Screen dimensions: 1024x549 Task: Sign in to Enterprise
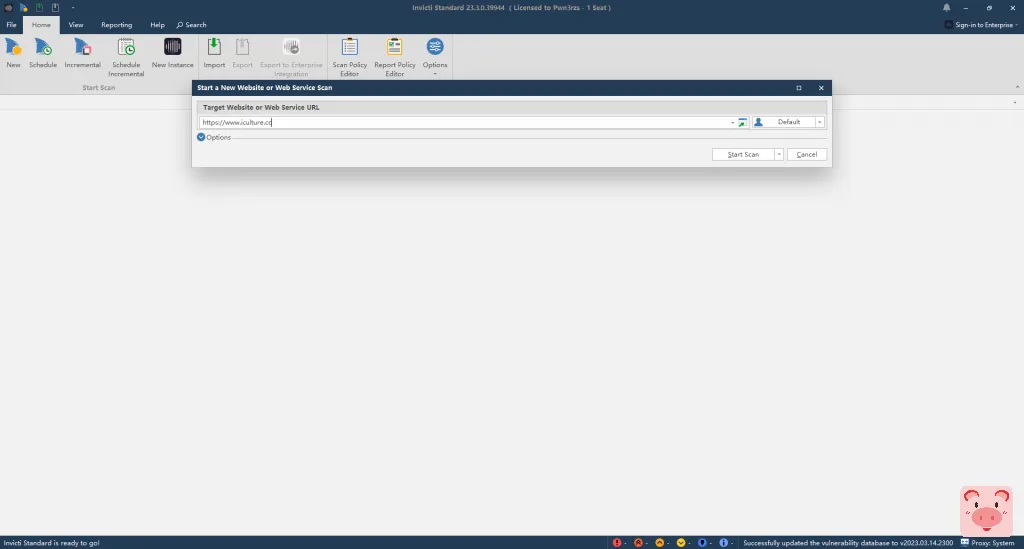tap(982, 25)
